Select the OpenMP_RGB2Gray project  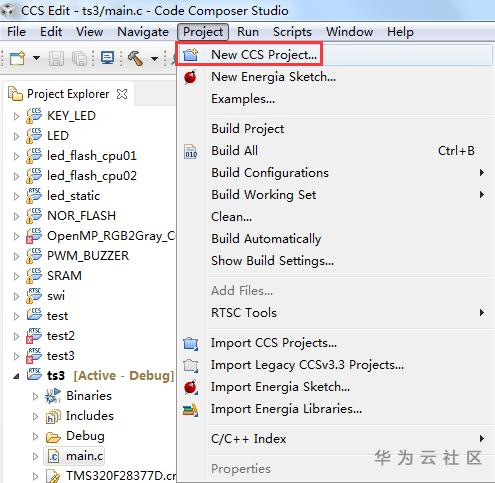click(x=111, y=236)
